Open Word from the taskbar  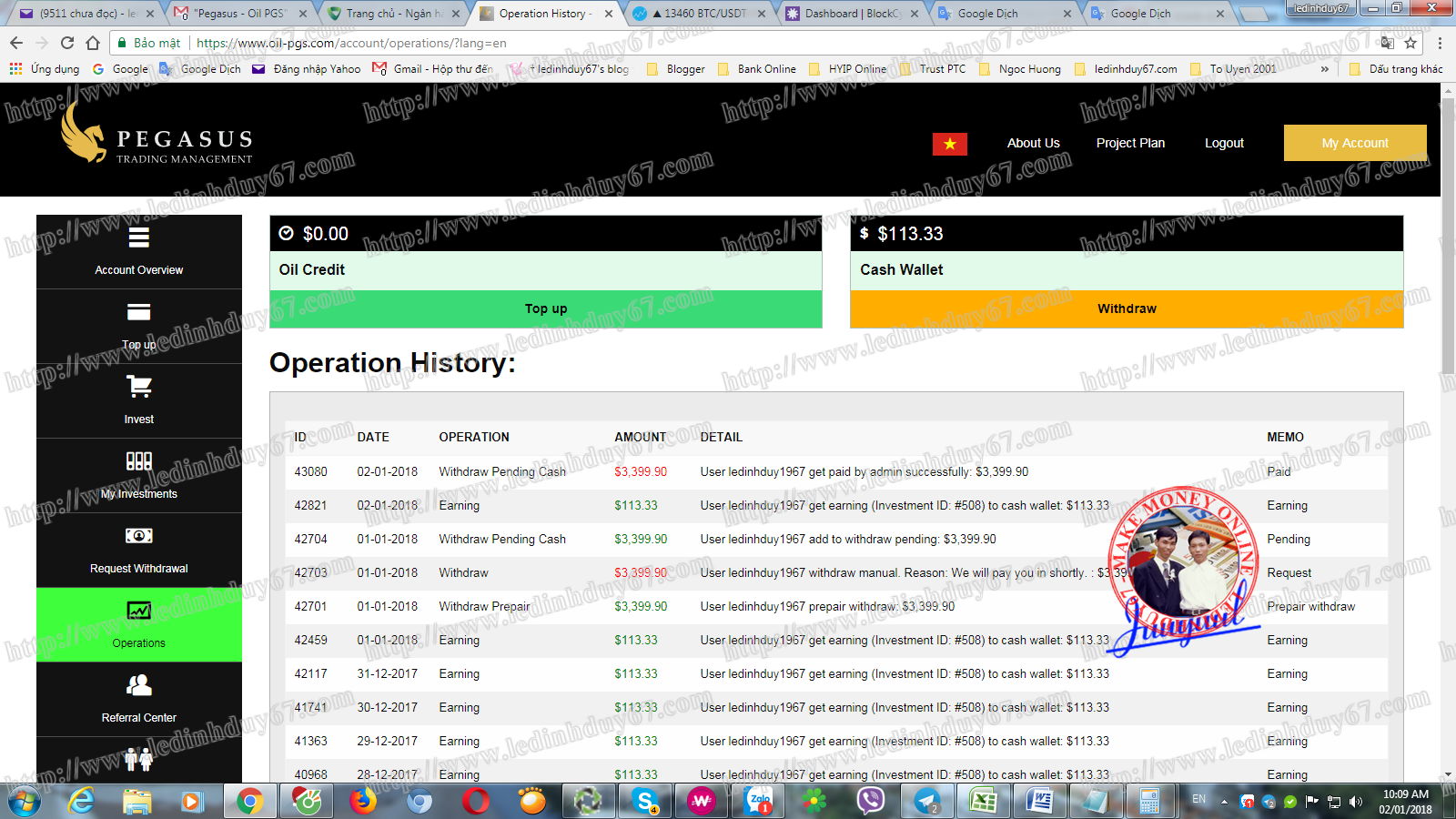click(1039, 801)
